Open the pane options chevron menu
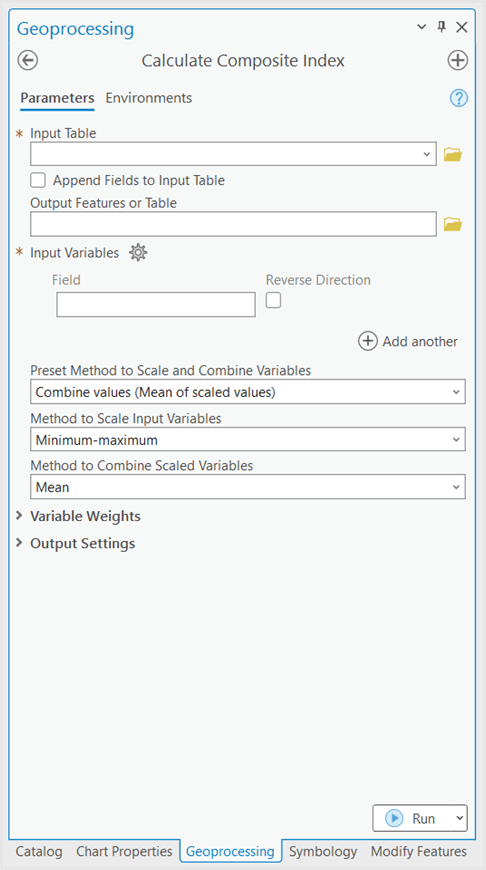 click(x=422, y=27)
